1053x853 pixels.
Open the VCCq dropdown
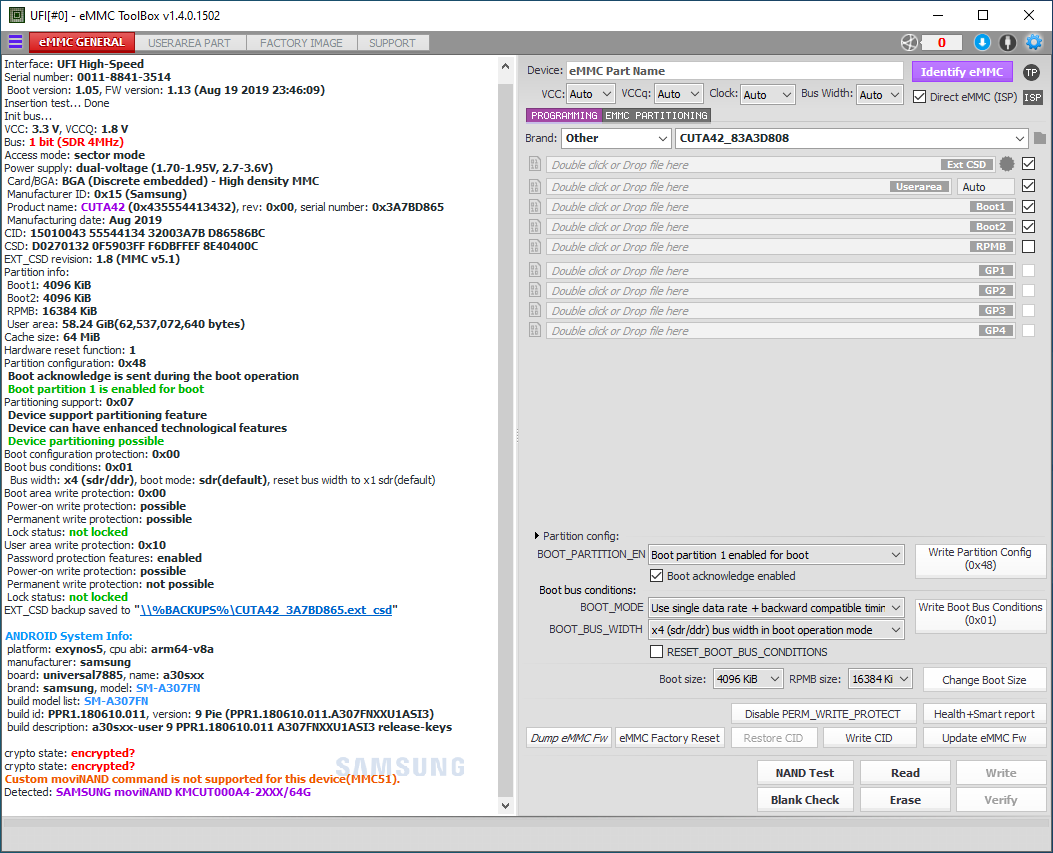[678, 95]
